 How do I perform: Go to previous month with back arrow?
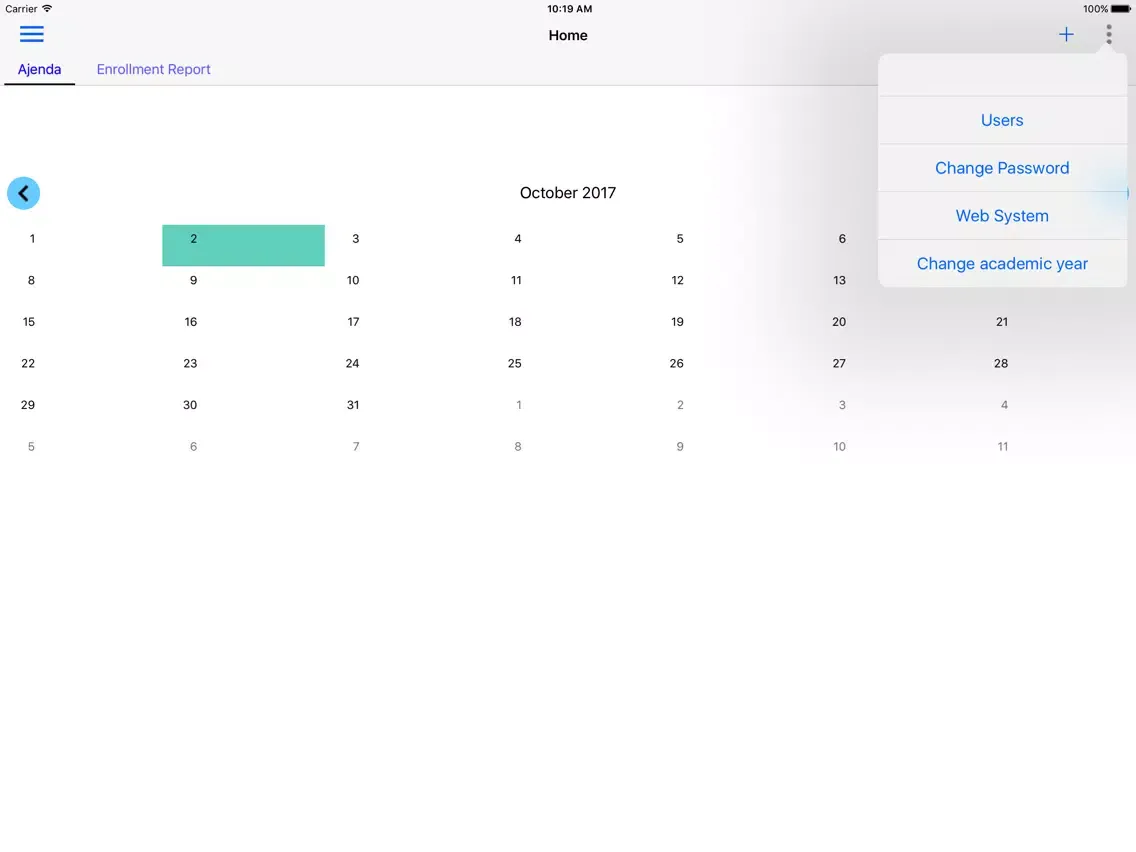click(23, 193)
